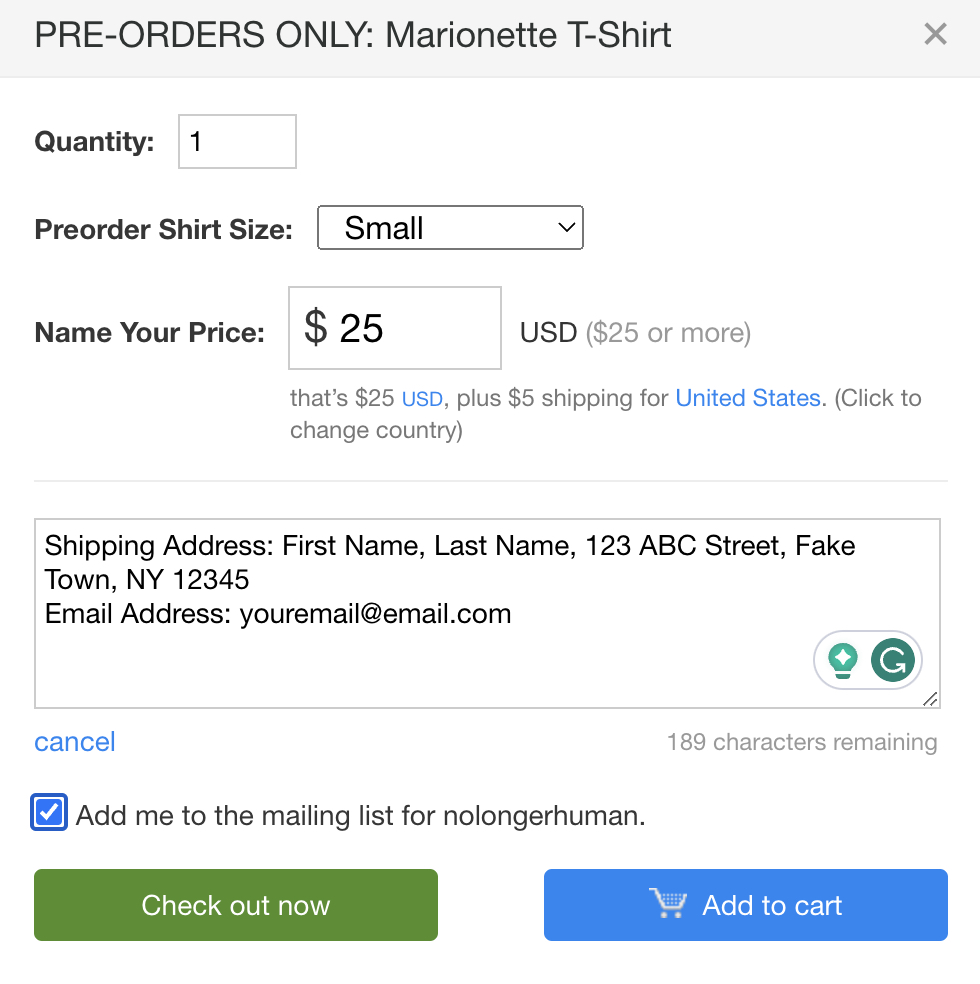This screenshot has height=984, width=980.
Task: Focus the Quantity input field
Action: click(237, 141)
